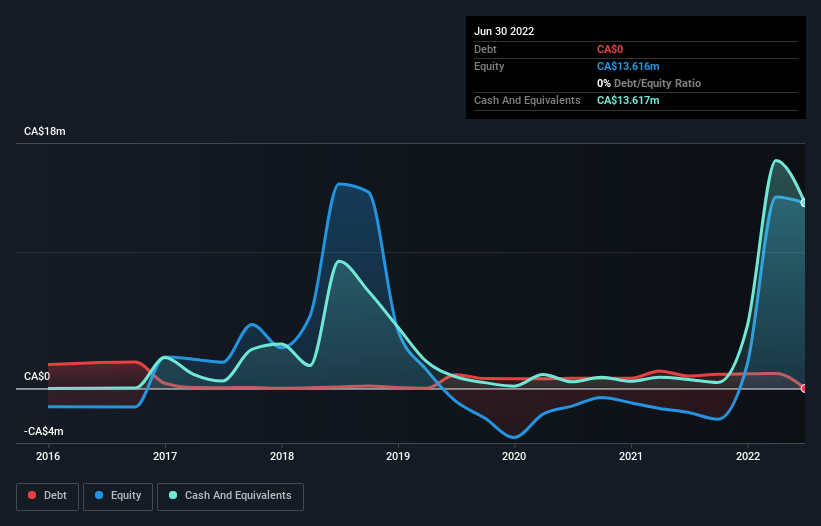821x526 pixels.
Task: Click the 2020 axis label
Action: click(x=514, y=456)
